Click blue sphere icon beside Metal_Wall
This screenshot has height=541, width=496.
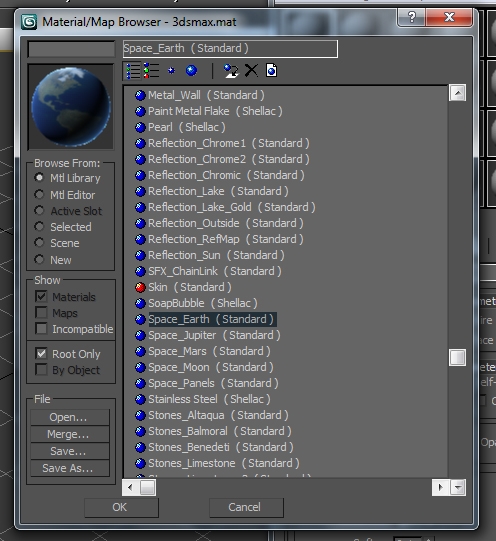coord(140,96)
